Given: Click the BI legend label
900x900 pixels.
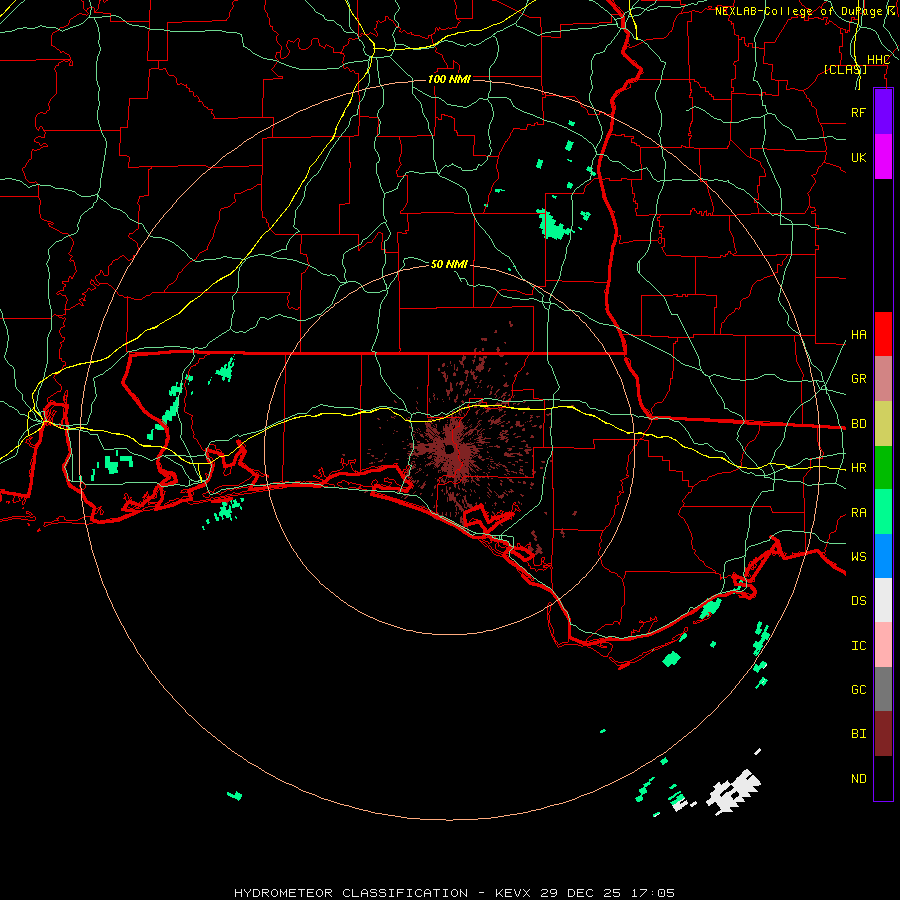Looking at the screenshot, I should point(858,734).
